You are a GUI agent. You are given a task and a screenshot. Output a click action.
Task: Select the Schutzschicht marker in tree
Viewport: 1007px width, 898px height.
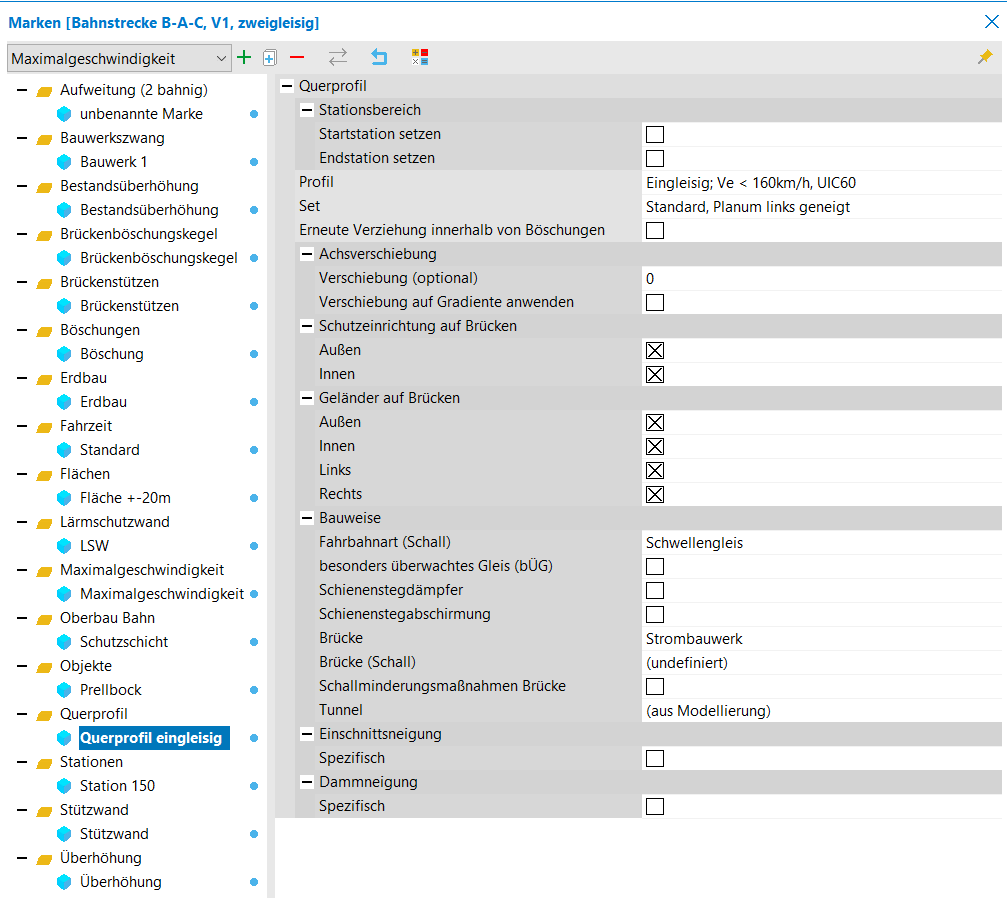pyautogui.click(x=124, y=642)
